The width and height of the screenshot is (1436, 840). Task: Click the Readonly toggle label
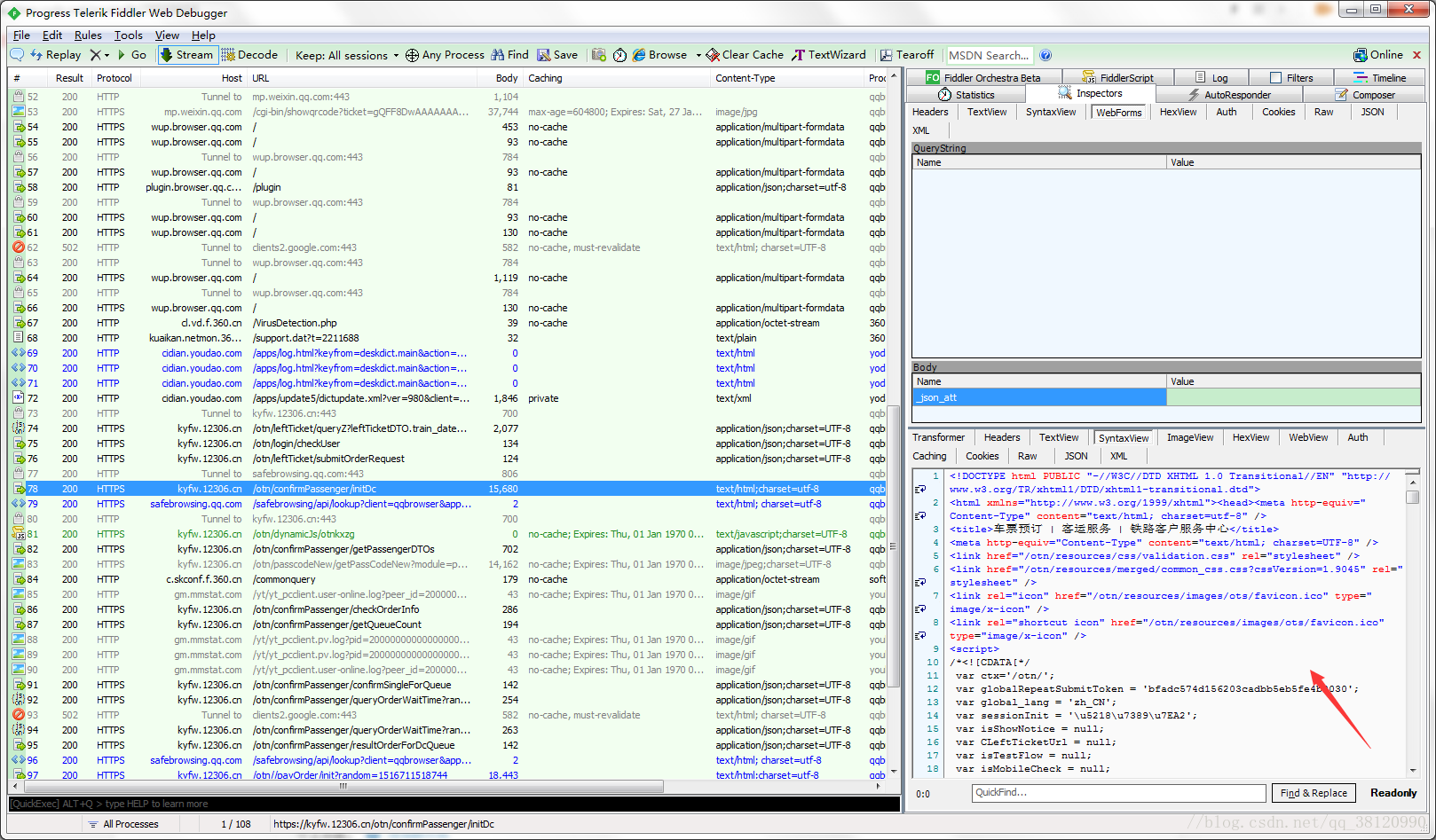tap(1393, 793)
